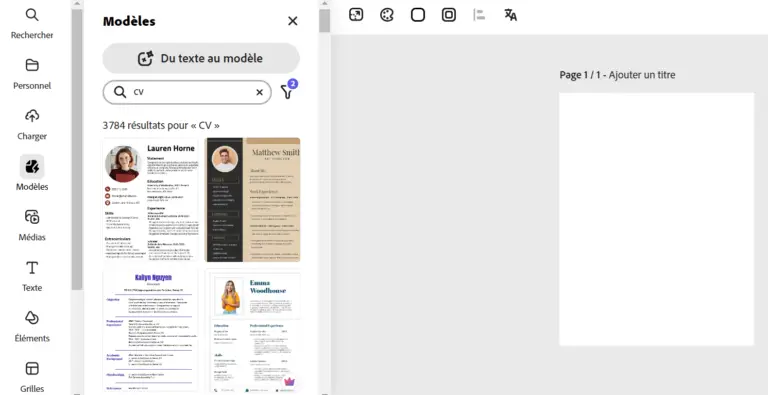768x395 pixels.
Task: Click the Du texte au modèle button
Action: pyautogui.click(x=201, y=58)
